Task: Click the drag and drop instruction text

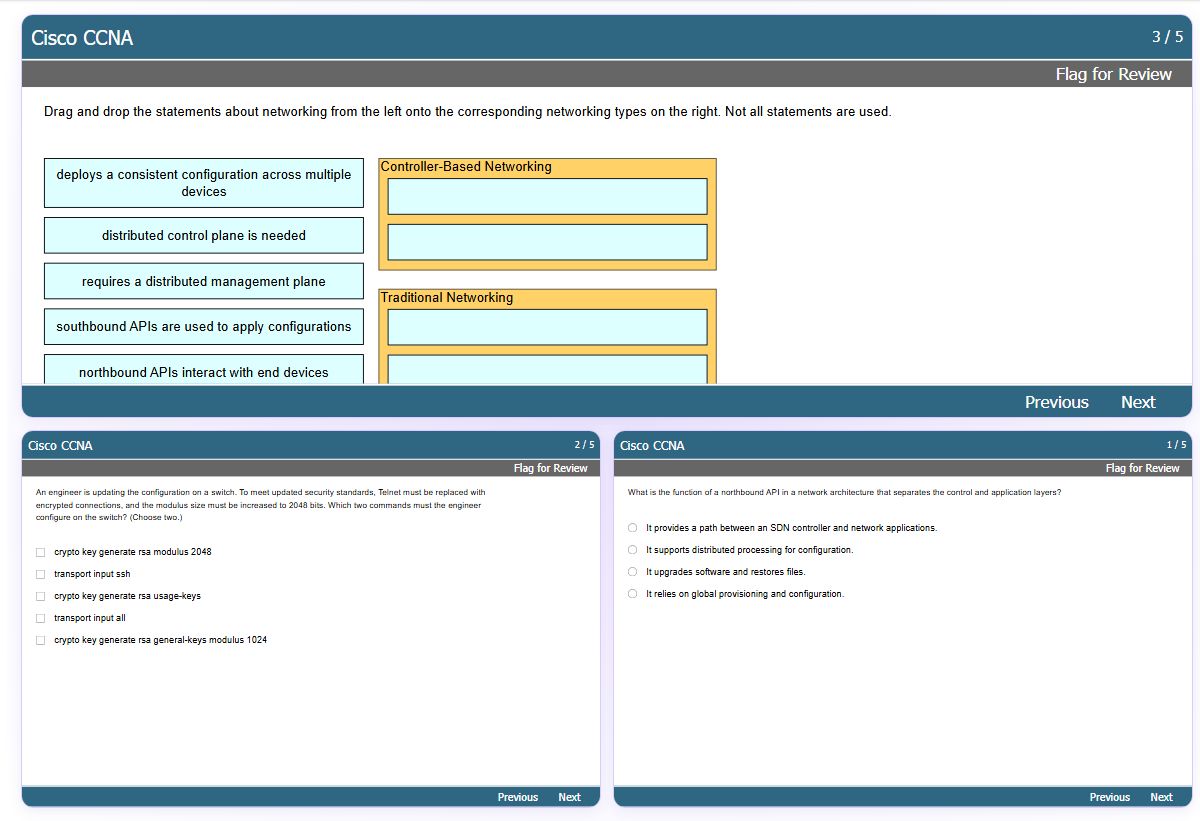Action: pos(467,112)
